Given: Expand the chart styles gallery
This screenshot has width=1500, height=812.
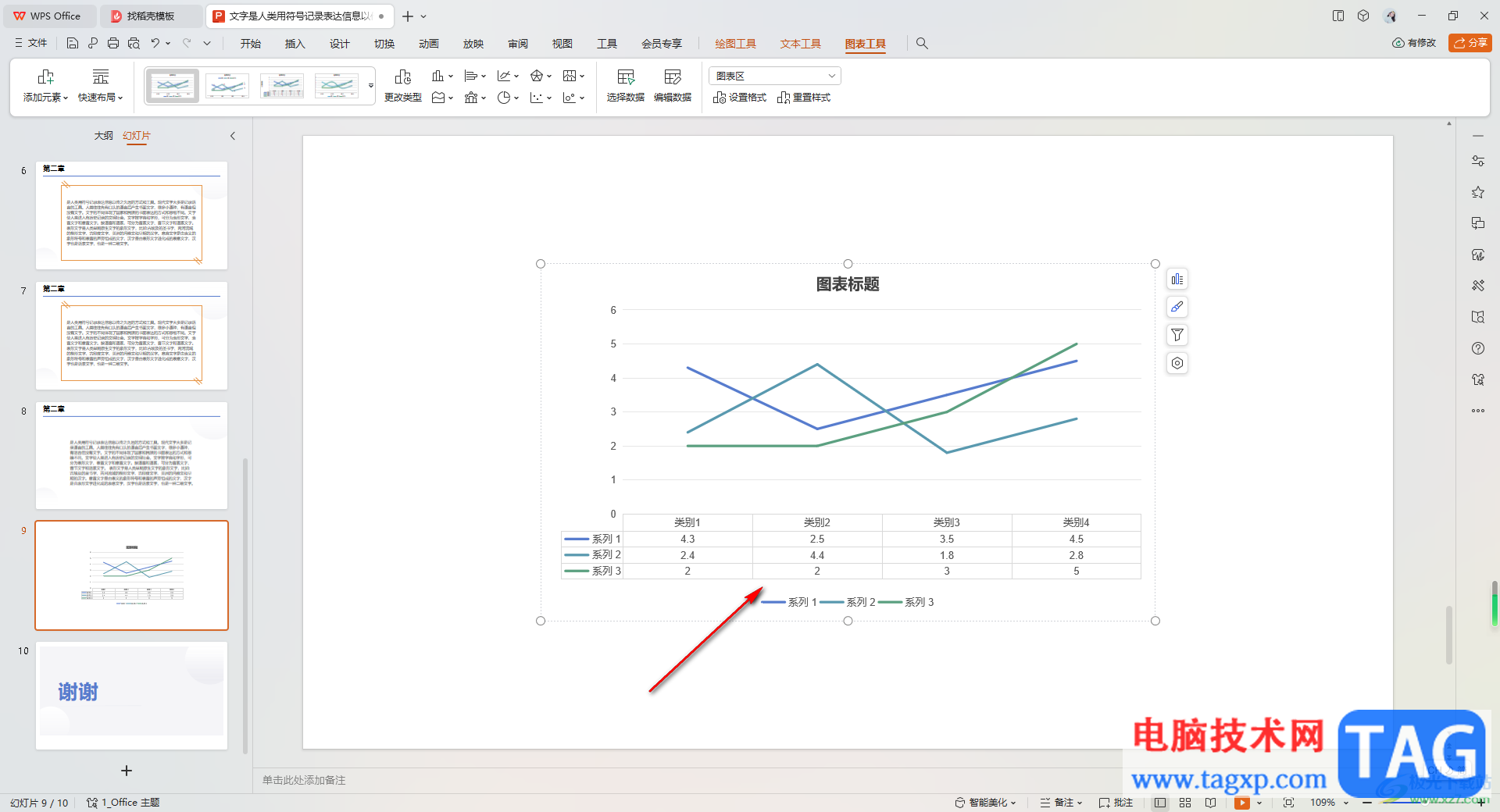Looking at the screenshot, I should 371,85.
